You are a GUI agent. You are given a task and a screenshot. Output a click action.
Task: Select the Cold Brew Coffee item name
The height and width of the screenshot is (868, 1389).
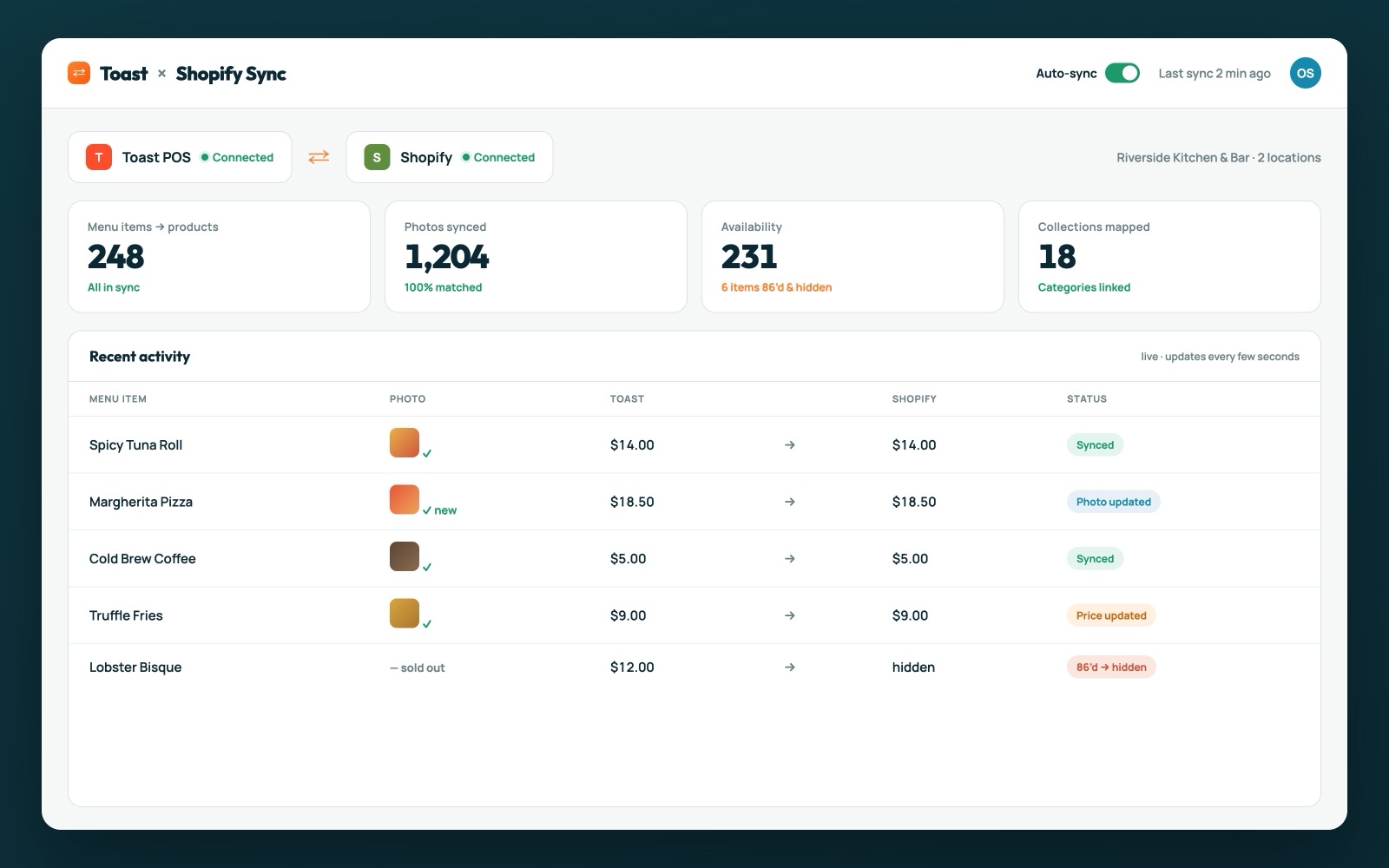pyautogui.click(x=142, y=558)
